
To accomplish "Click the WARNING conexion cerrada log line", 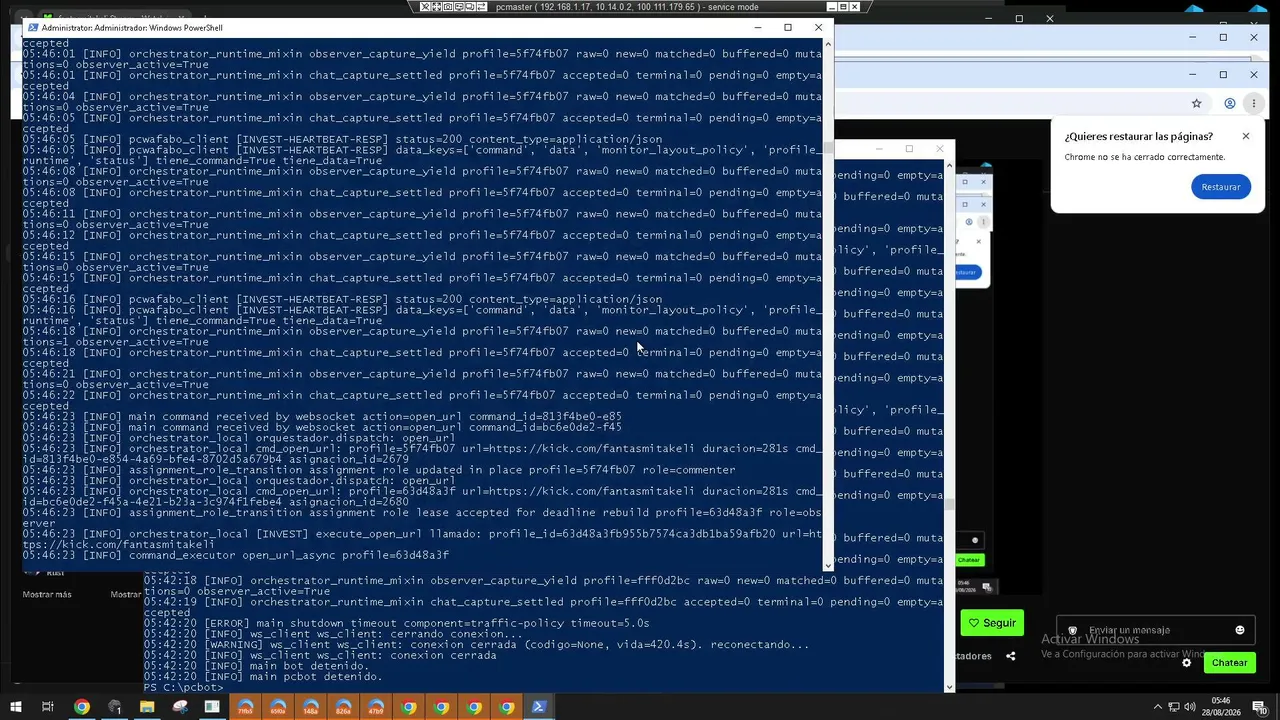I will (x=476, y=645).
